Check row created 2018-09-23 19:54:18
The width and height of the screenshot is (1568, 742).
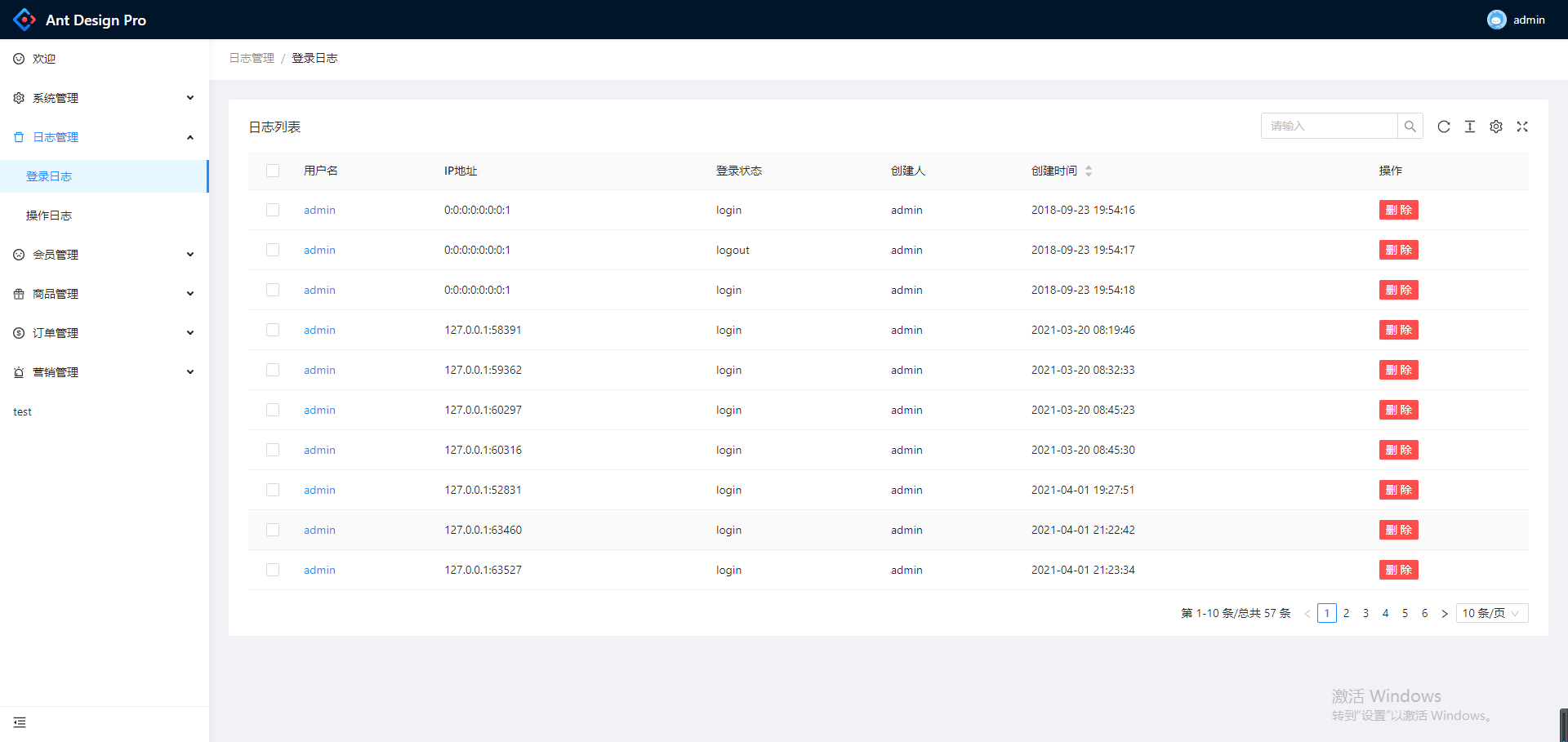coord(273,290)
